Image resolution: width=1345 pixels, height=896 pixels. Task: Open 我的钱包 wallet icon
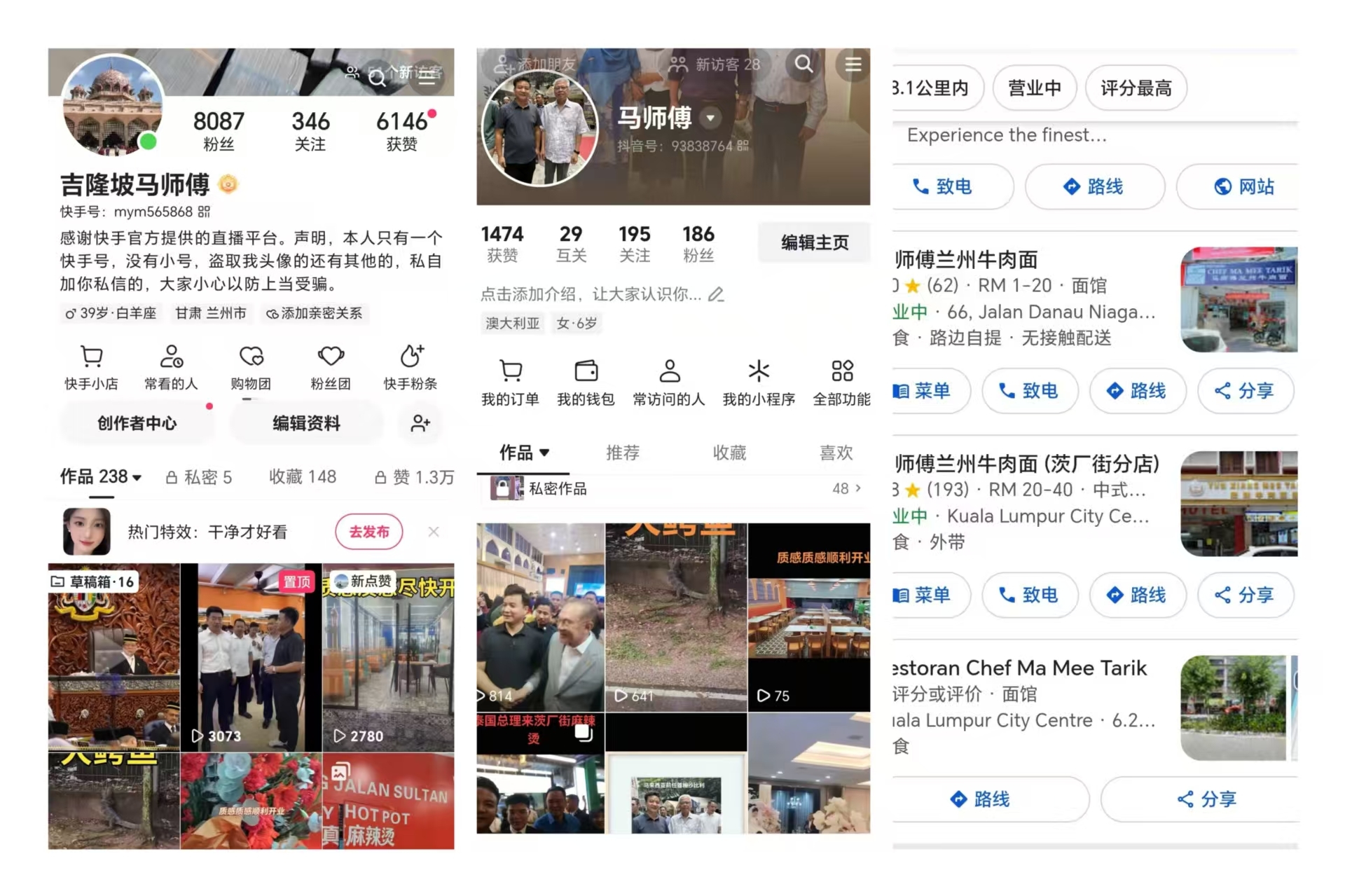586,371
